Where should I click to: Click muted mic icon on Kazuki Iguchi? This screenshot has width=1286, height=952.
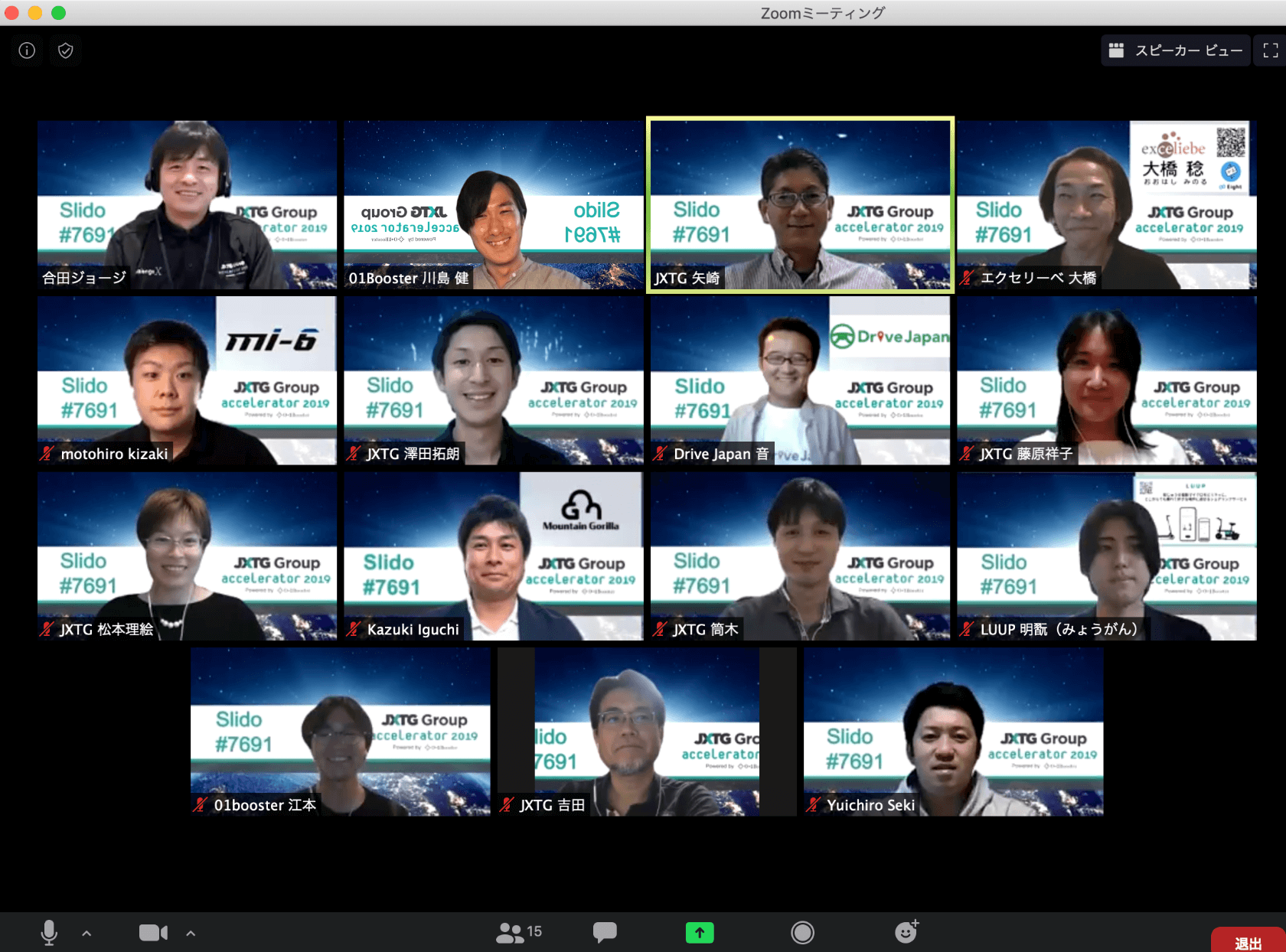coord(354,629)
